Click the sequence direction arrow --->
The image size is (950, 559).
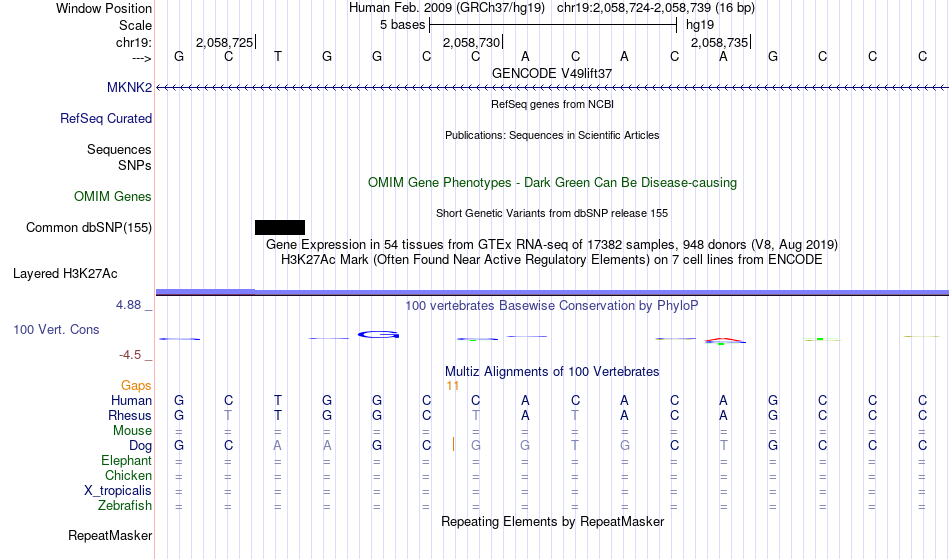point(141,58)
